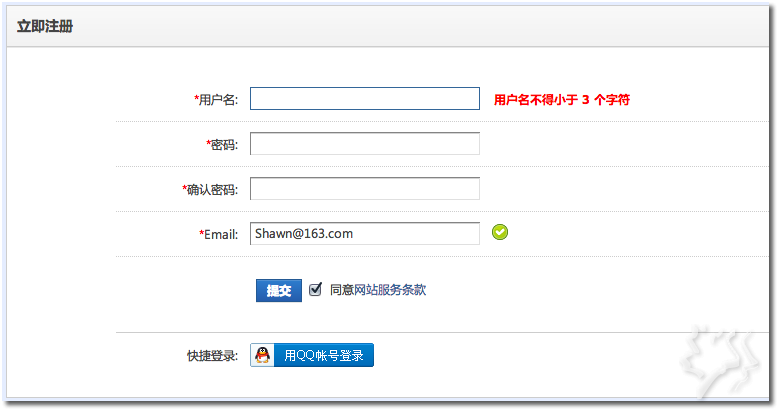Click the green checkmark icon beside Email
Screen dimensions: 777x409
point(500,233)
